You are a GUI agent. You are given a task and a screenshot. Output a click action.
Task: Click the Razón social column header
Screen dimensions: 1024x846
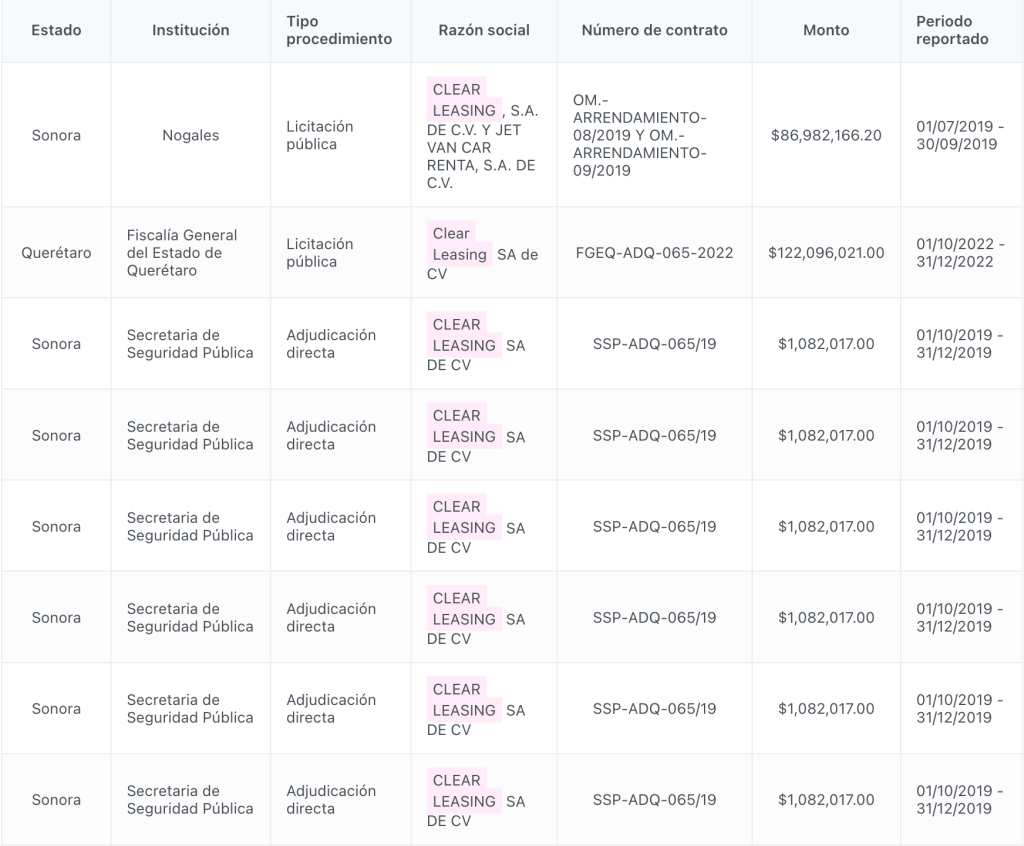pos(484,30)
